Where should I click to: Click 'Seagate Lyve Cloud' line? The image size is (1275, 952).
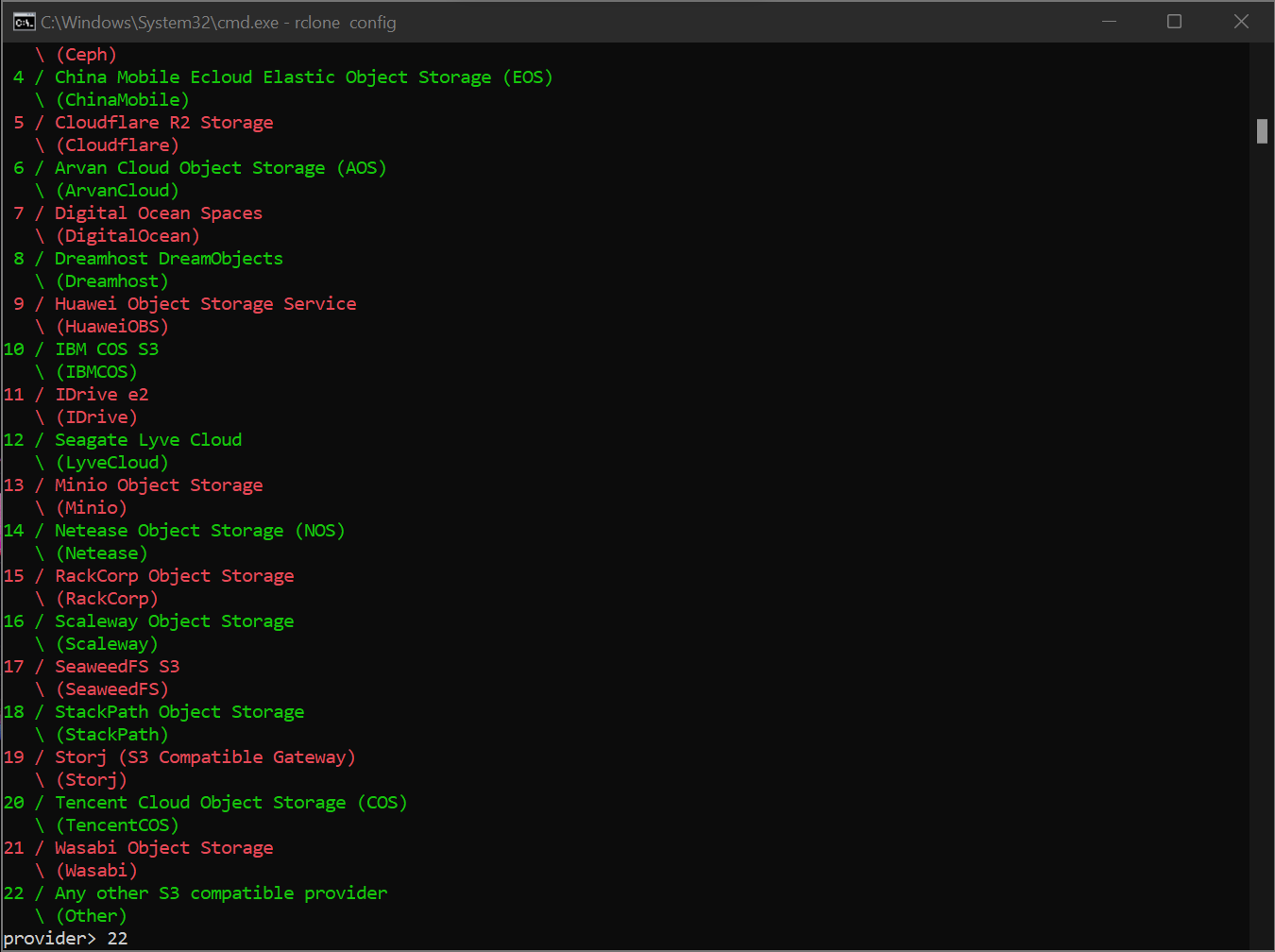(x=148, y=440)
